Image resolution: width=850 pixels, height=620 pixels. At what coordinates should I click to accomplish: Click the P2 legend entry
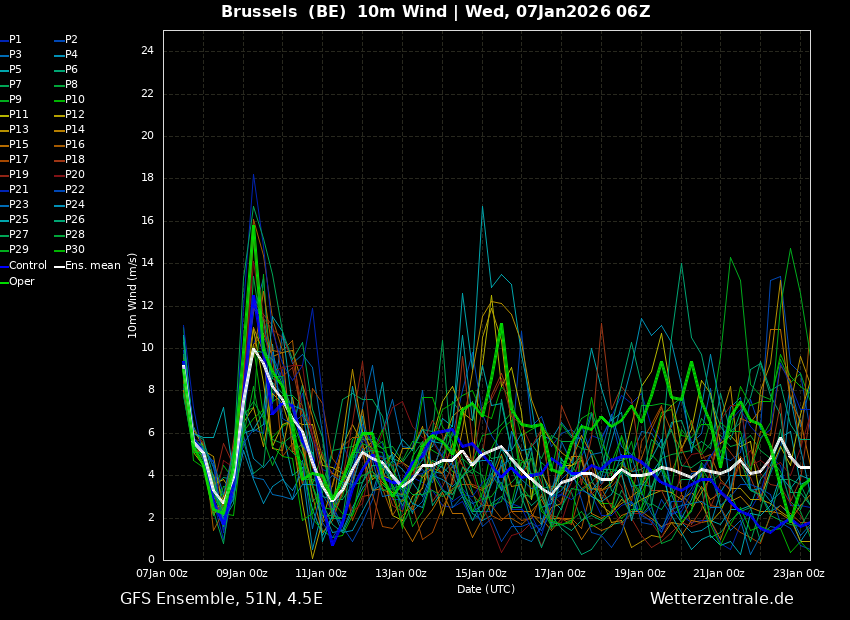[x=66, y=40]
